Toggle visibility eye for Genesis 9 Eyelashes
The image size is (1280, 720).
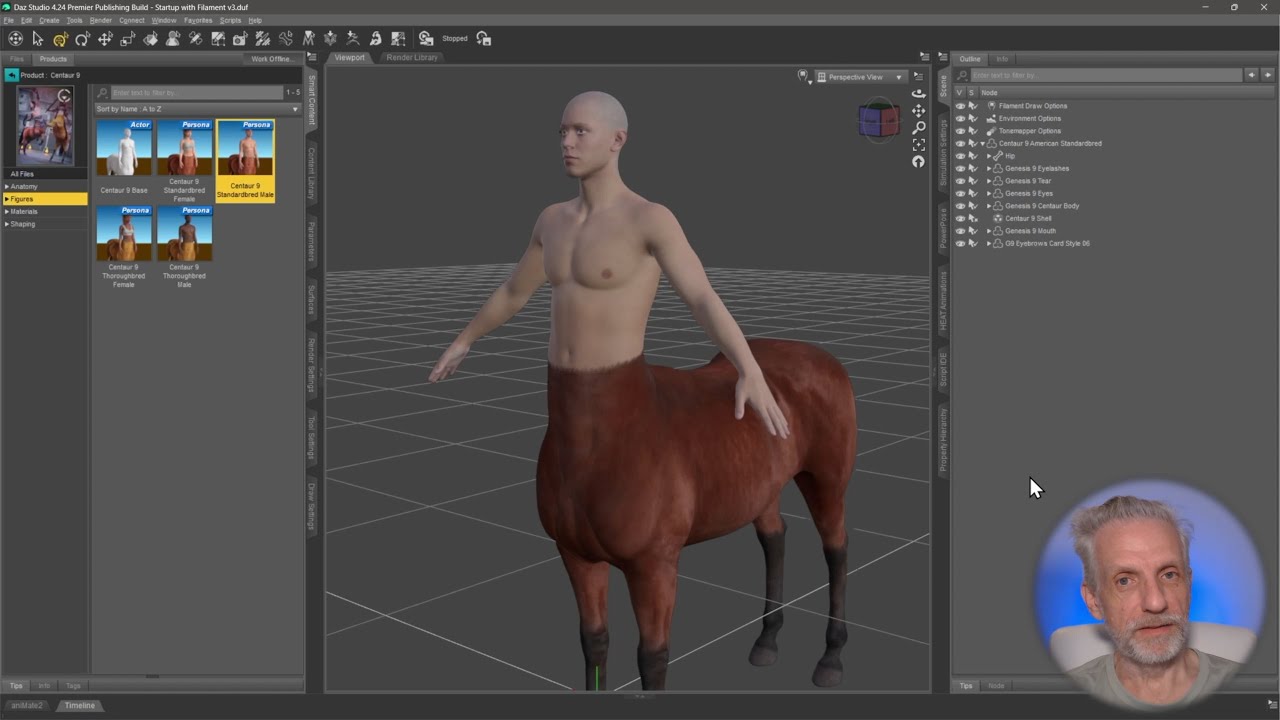tap(960, 168)
